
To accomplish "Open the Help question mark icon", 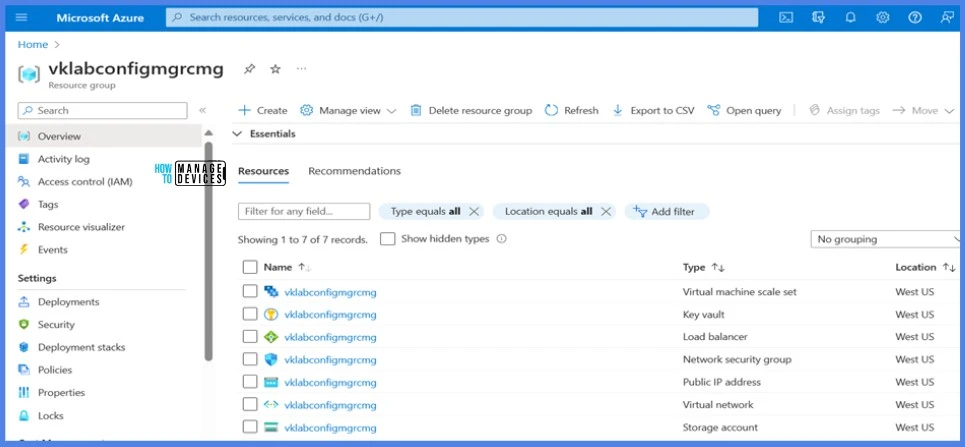I will [x=915, y=17].
